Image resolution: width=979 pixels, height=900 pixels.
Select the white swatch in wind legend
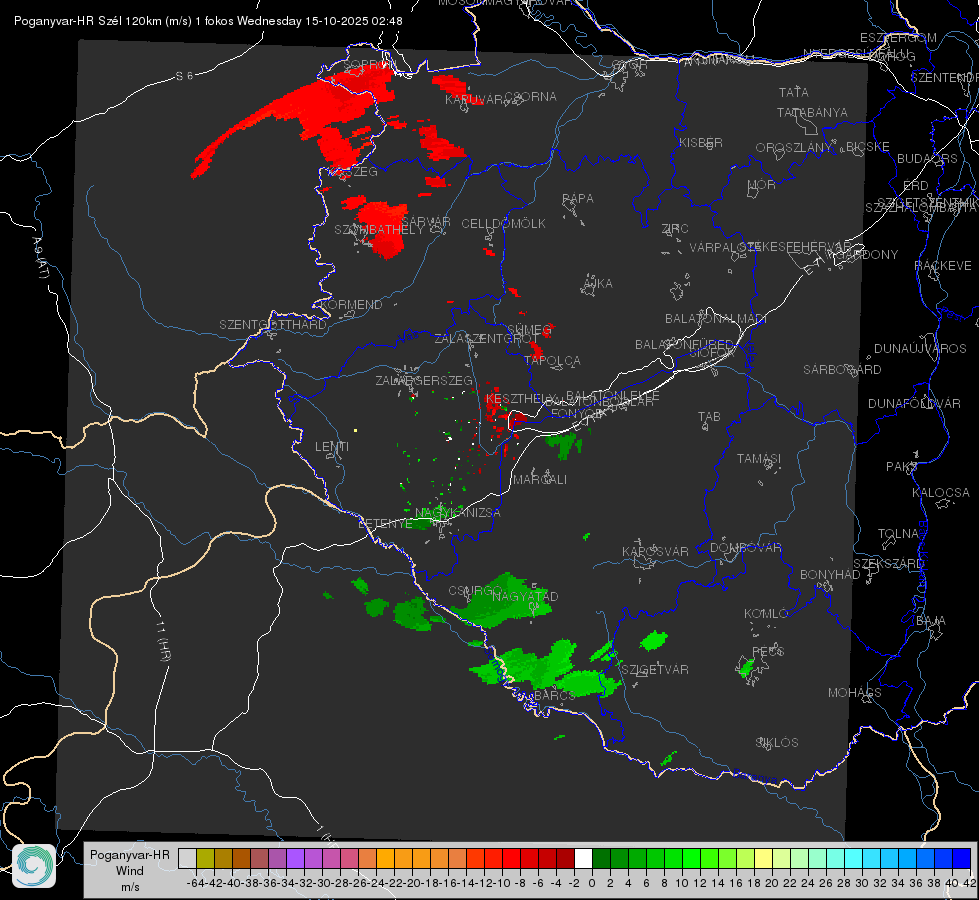(583, 859)
